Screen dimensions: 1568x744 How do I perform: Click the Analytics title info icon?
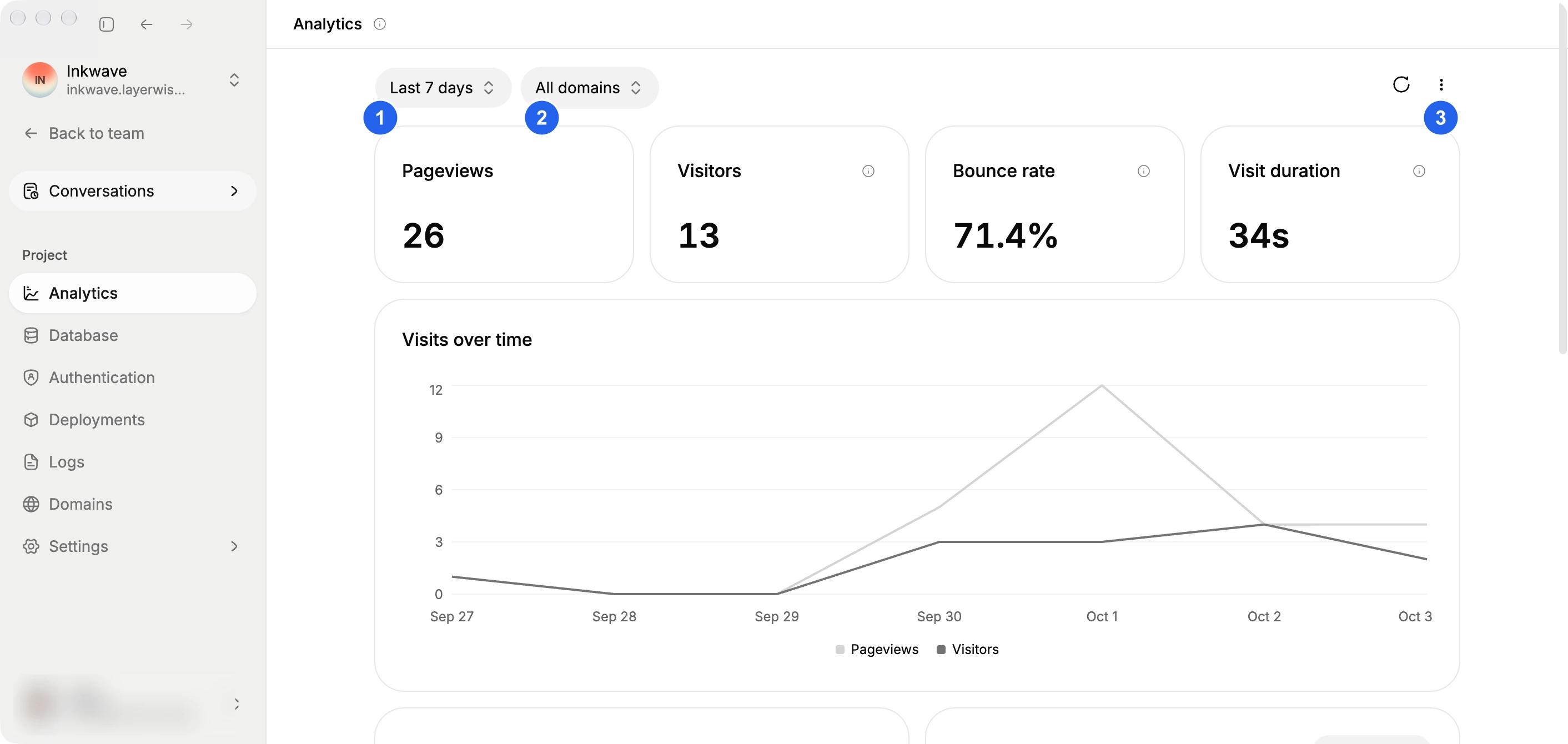[380, 24]
